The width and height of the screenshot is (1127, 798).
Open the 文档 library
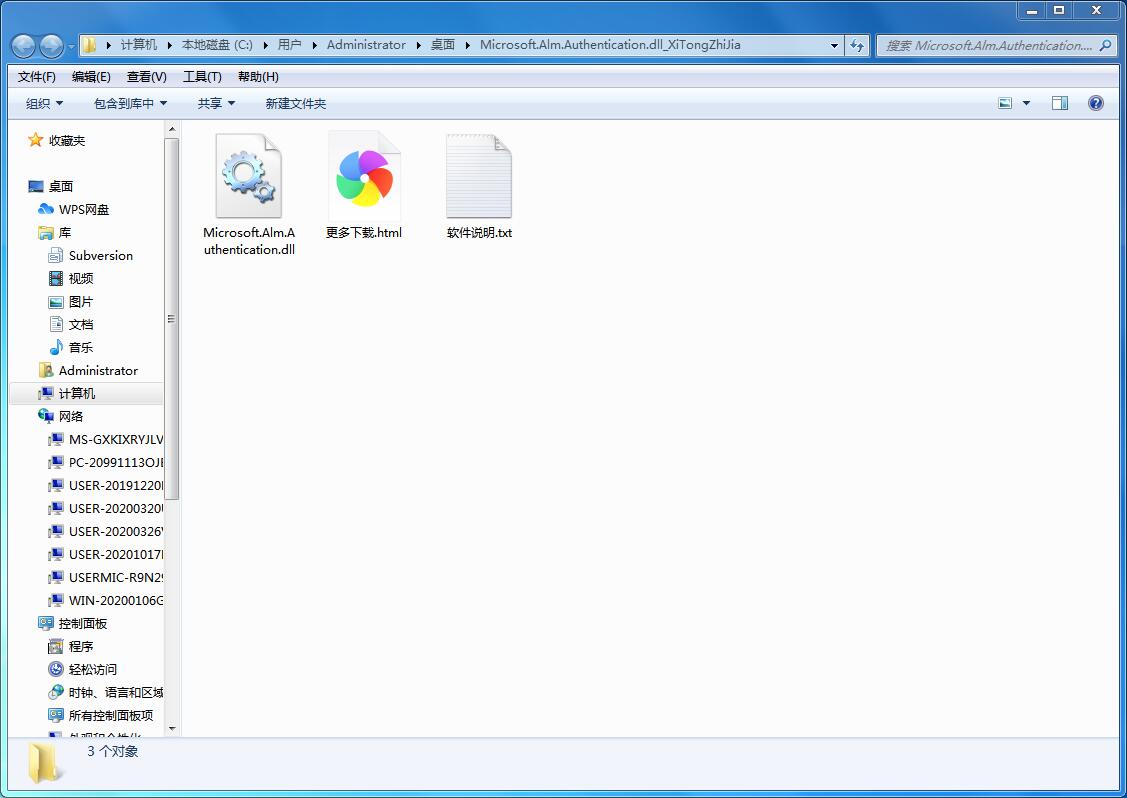tap(81, 325)
